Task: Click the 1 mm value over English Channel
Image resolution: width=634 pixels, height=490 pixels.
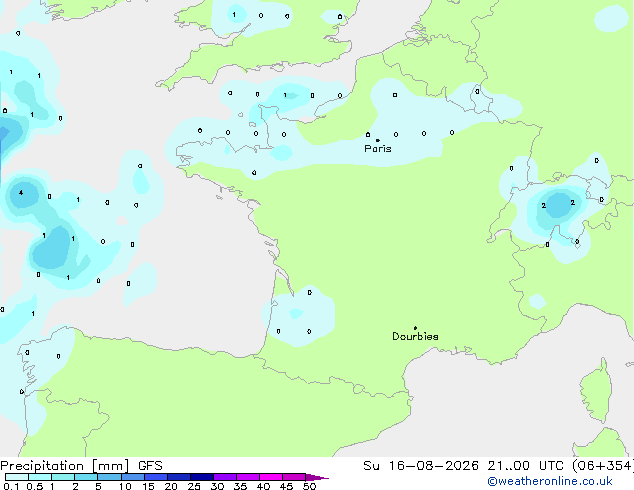Action: click(x=285, y=95)
